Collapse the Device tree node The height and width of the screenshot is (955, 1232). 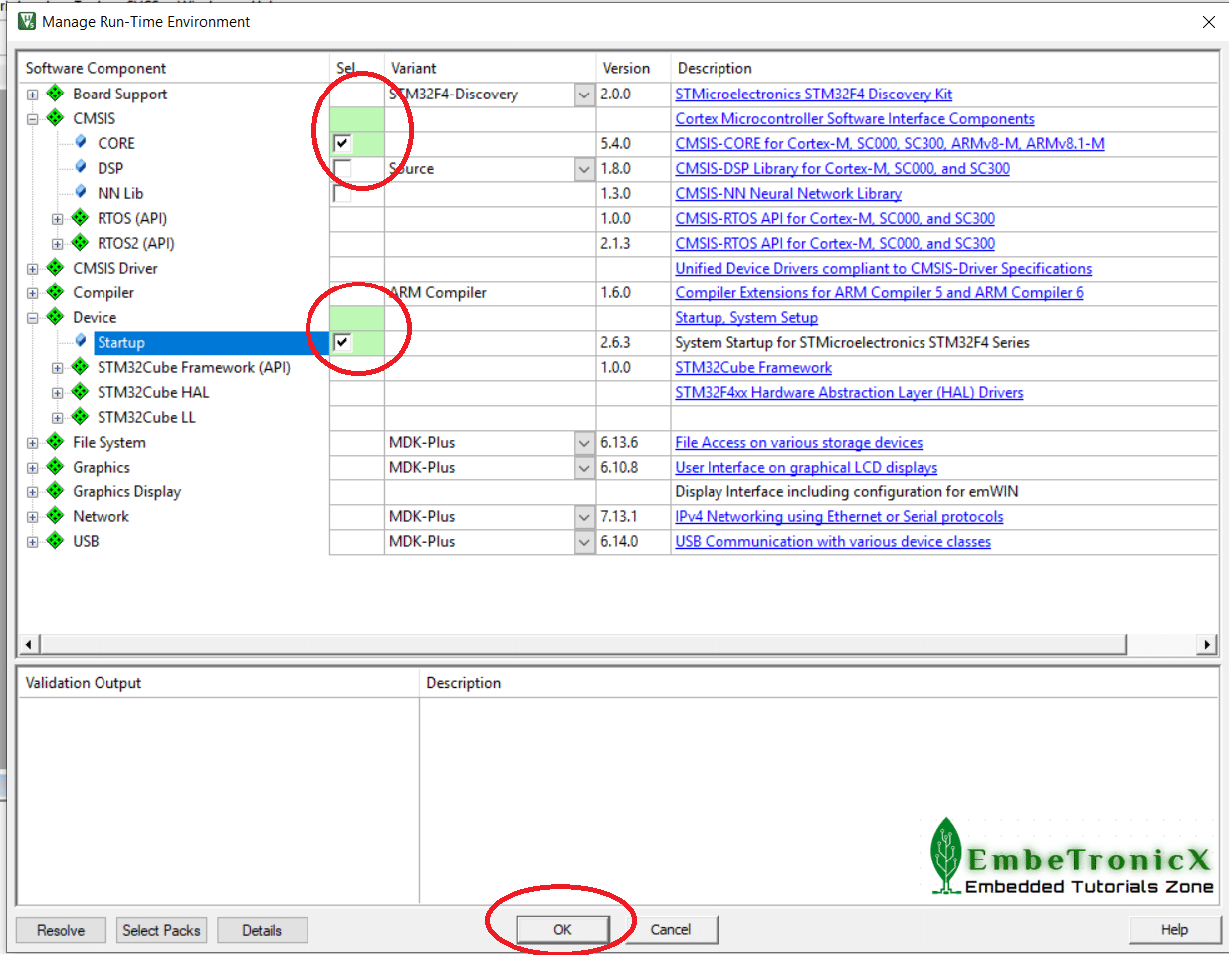[32, 318]
